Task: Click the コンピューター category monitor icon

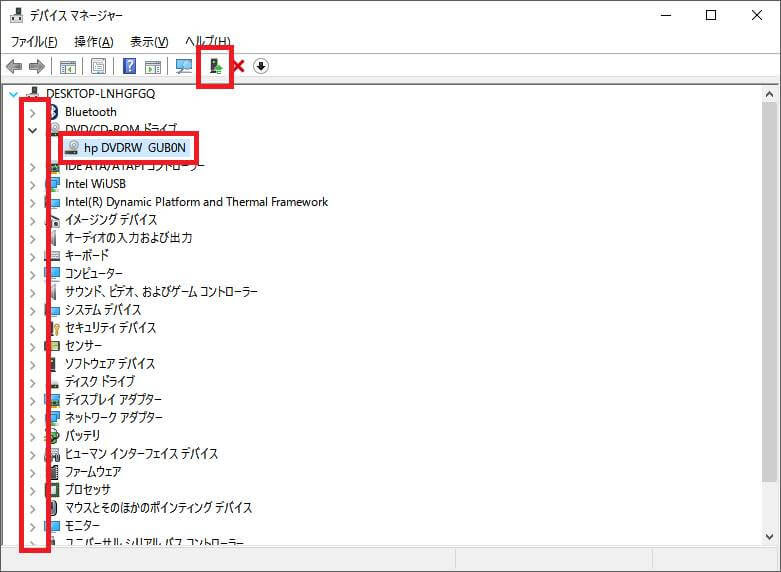Action: click(54, 274)
